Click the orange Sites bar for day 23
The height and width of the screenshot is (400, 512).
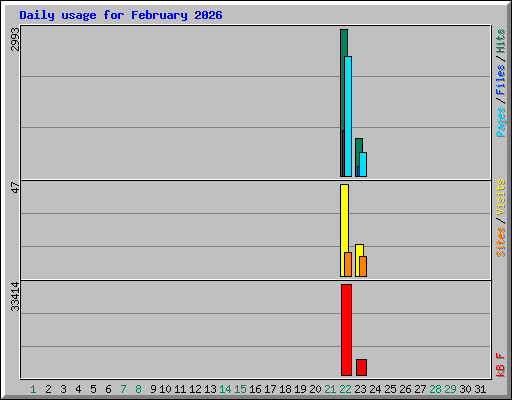[363, 266]
